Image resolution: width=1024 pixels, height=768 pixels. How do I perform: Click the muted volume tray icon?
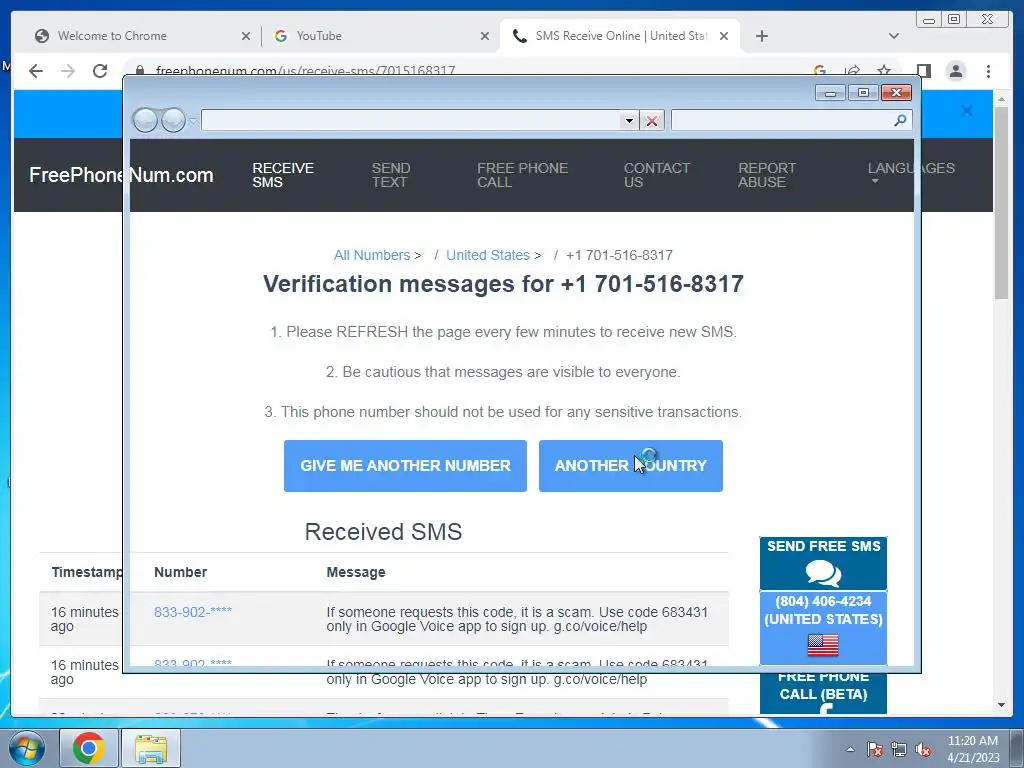click(923, 749)
